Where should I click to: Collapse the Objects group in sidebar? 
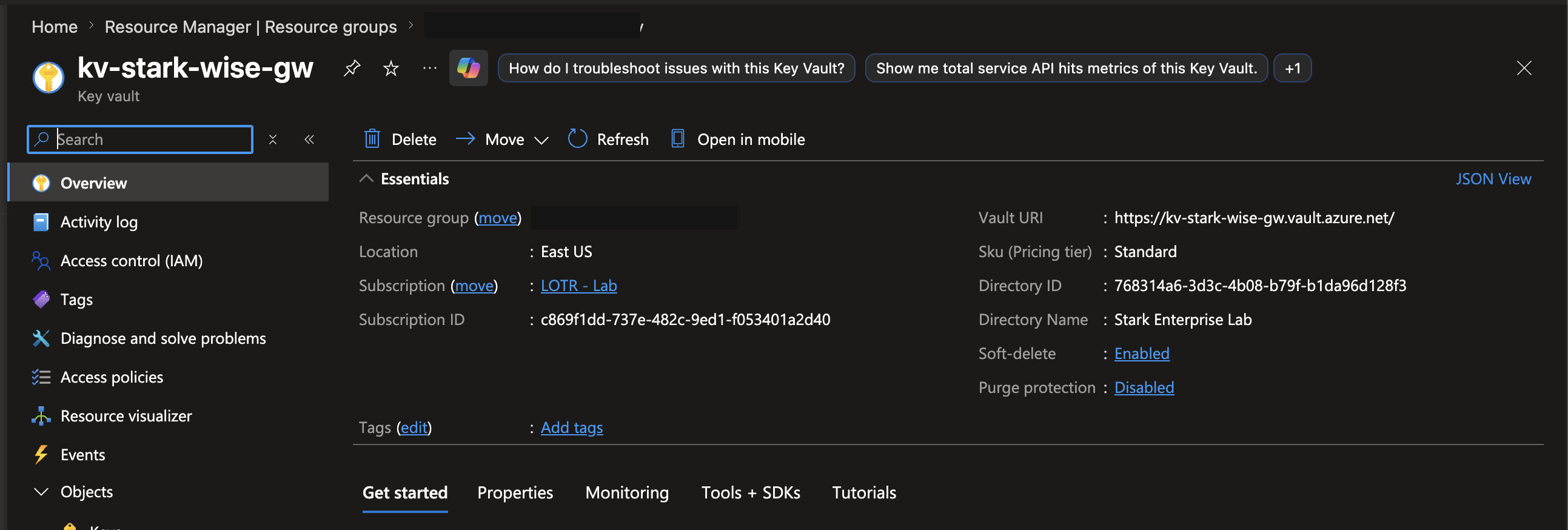pos(41,492)
